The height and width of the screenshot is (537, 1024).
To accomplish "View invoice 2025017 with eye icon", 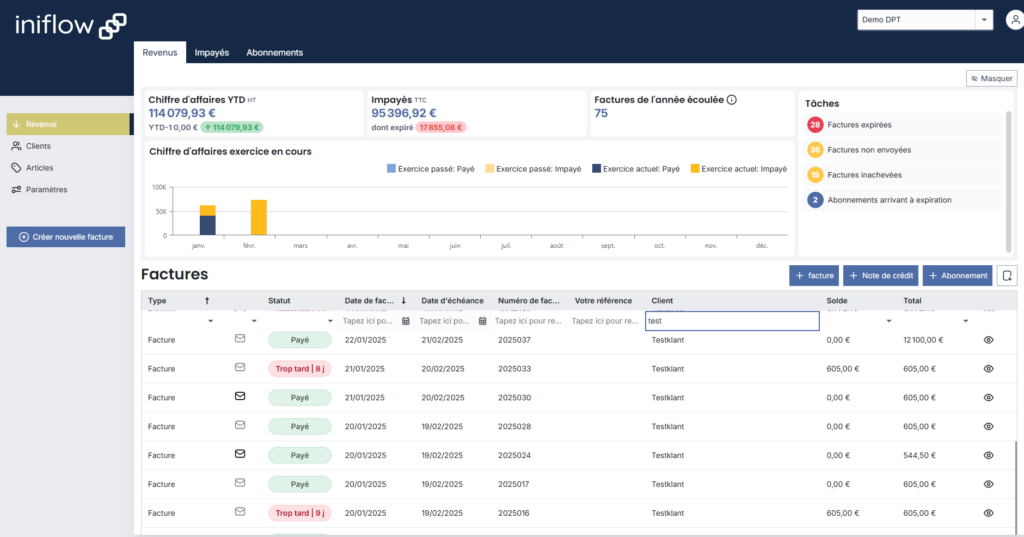I will coord(988,484).
